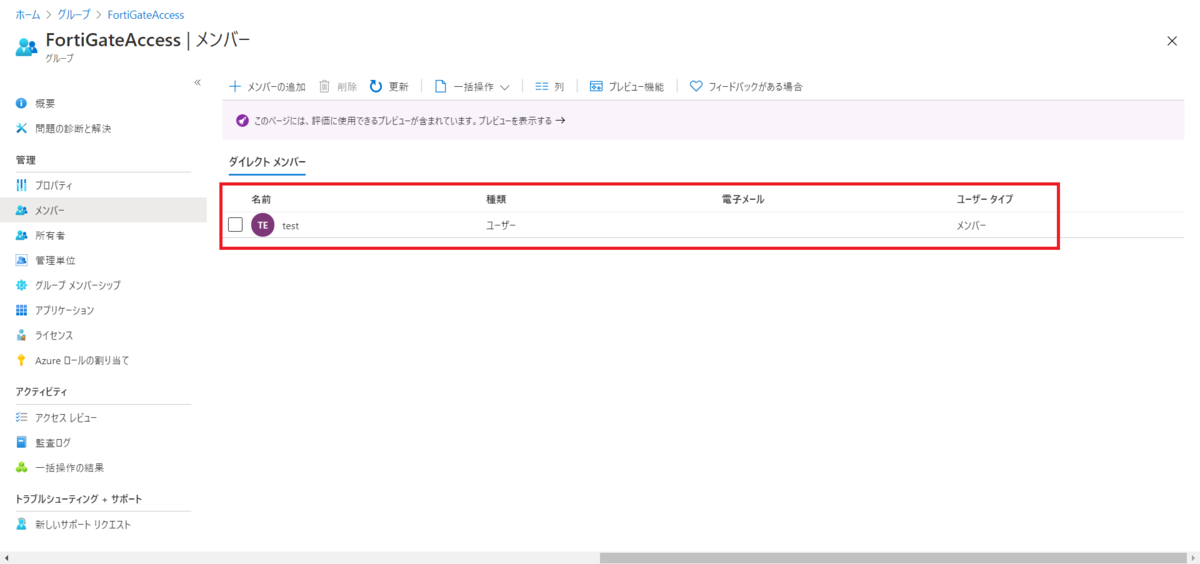Click the プロパティ bars icon

(x=22, y=185)
